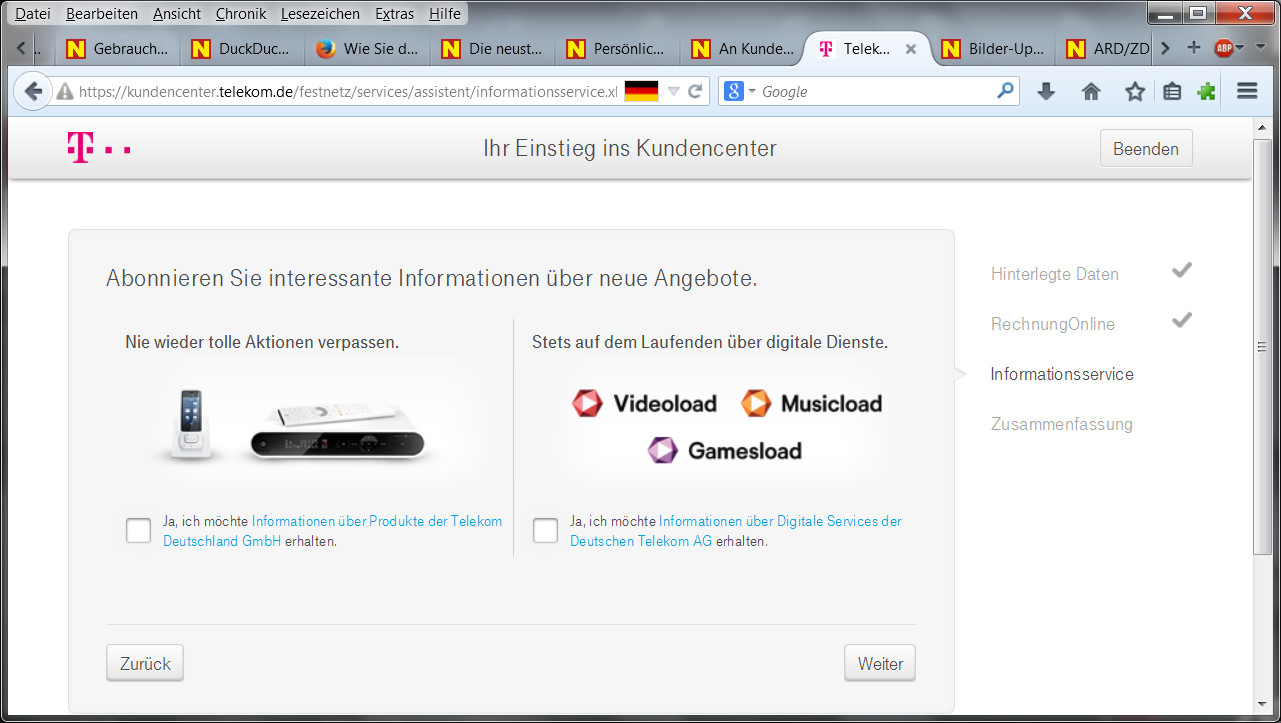Switch to the DuckDuc... tab
This screenshot has width=1281, height=723.
(243, 49)
